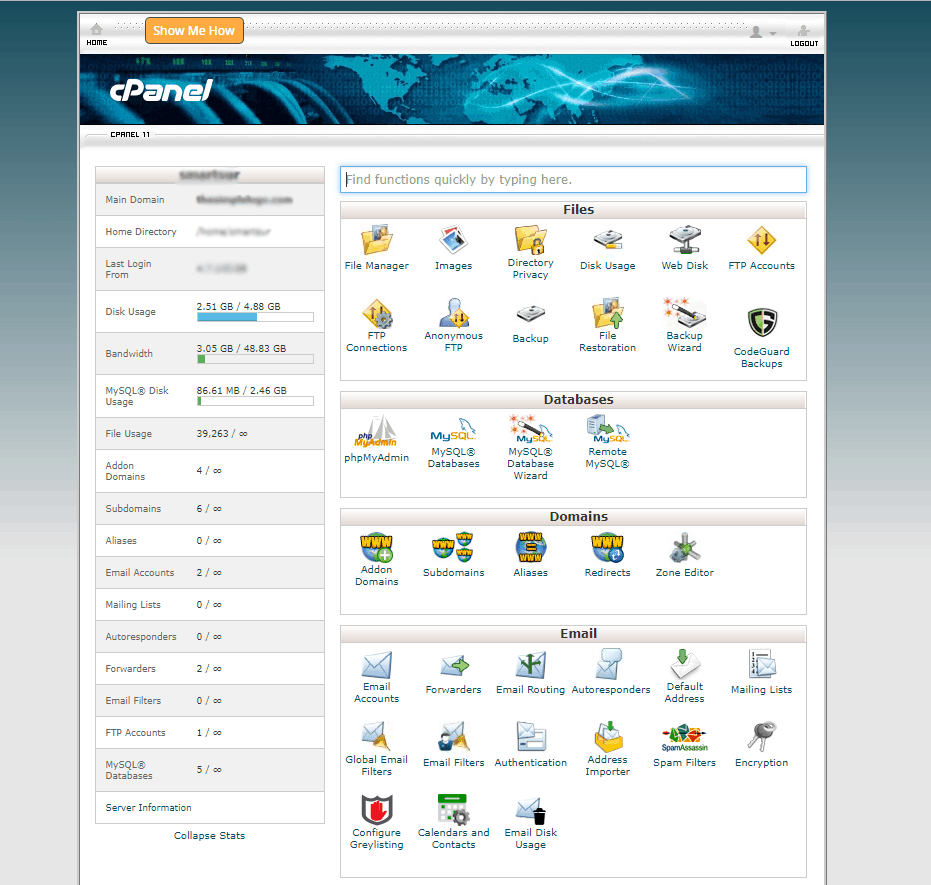
Task: Open the Encryption keys icon
Action: pyautogui.click(x=762, y=736)
